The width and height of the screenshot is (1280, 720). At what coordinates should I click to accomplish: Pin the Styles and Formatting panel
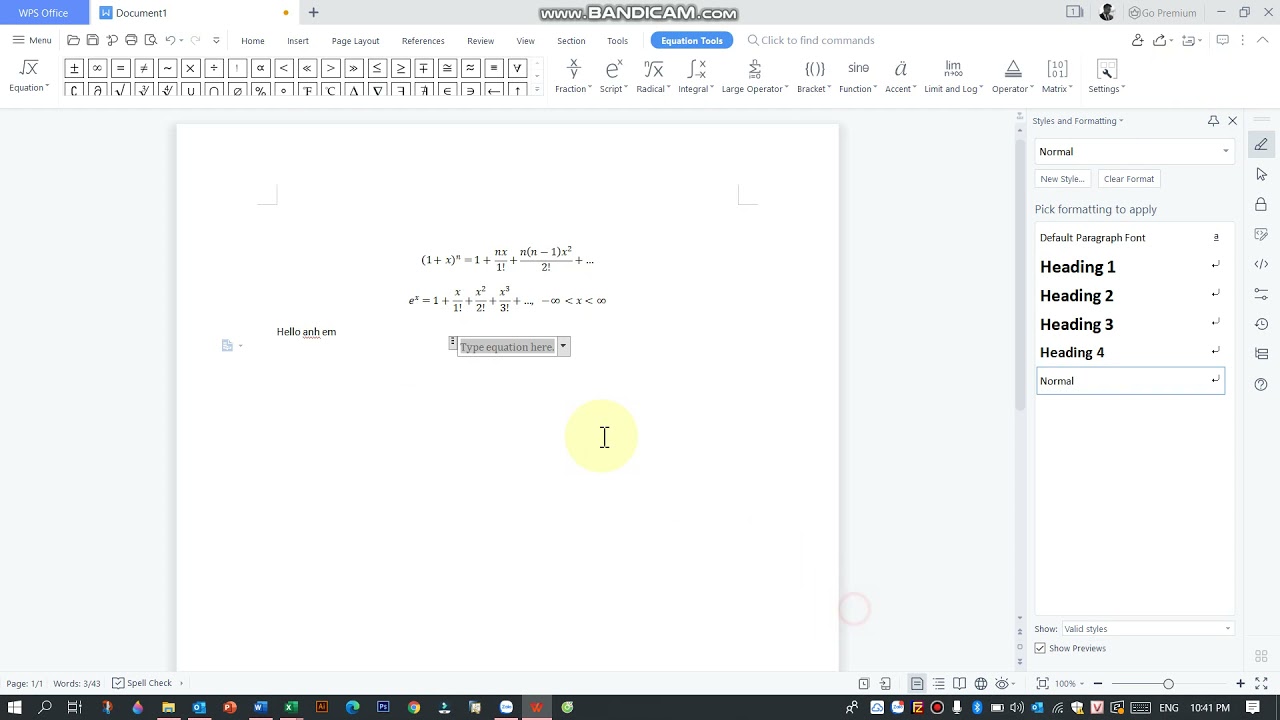[x=1213, y=121]
